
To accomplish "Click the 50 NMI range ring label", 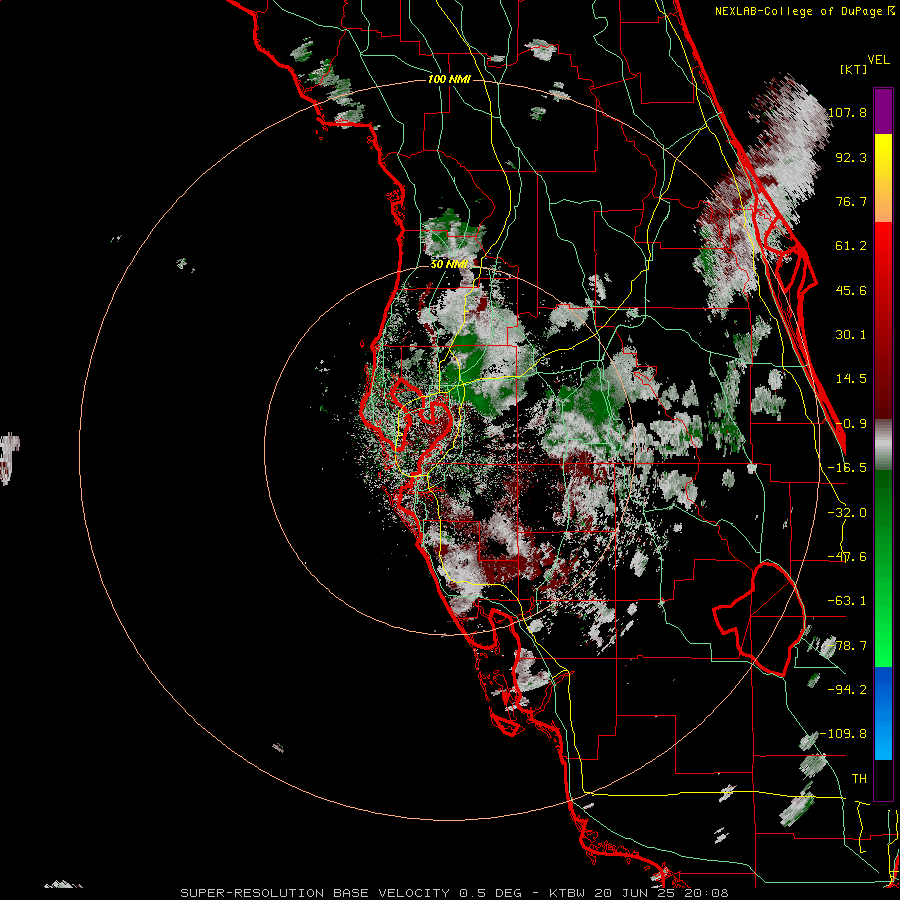I will [449, 264].
